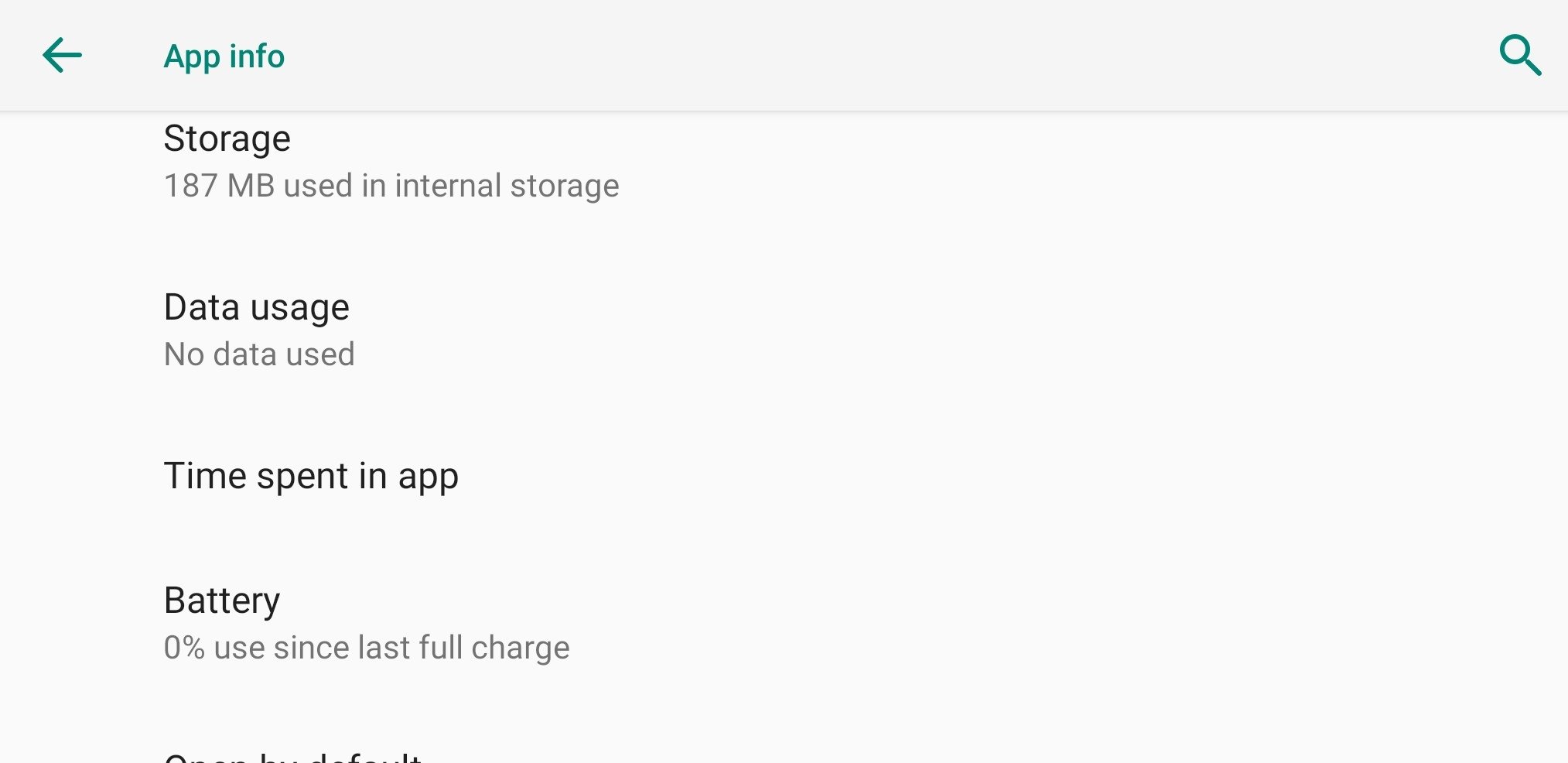1568x763 pixels.
Task: Tap the Battery heading text
Action: (222, 601)
